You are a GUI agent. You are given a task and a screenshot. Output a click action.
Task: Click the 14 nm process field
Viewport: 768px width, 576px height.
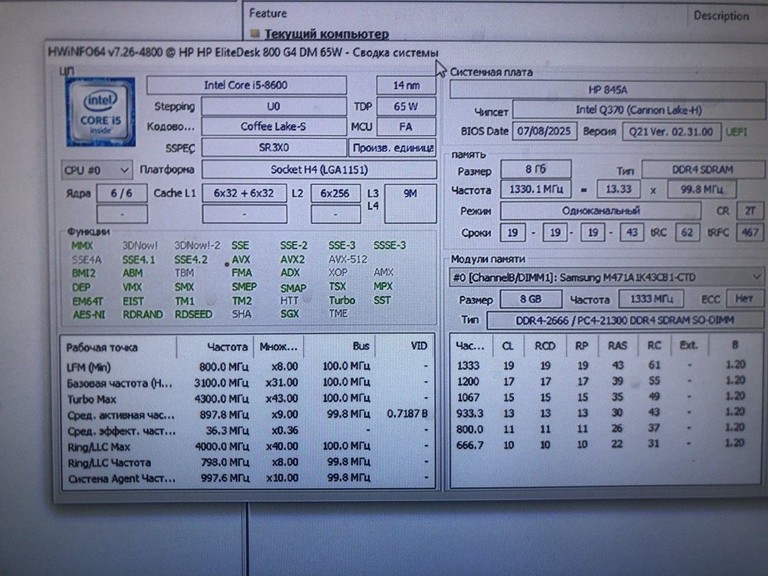[406, 85]
